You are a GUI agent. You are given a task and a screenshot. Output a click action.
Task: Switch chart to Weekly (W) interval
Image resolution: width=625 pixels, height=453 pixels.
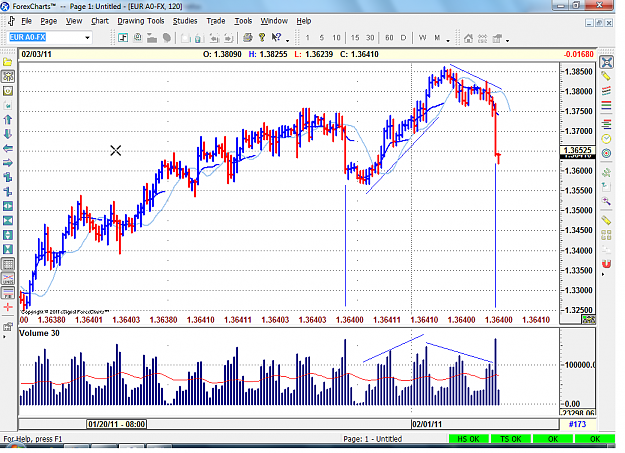click(423, 38)
